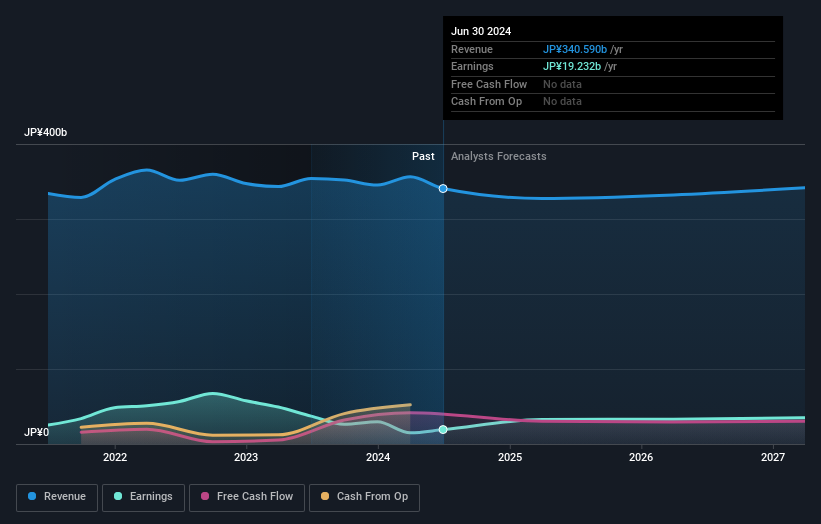The height and width of the screenshot is (524, 821).
Task: Toggle the Free Cash Flow legend button
Action: [247, 497]
